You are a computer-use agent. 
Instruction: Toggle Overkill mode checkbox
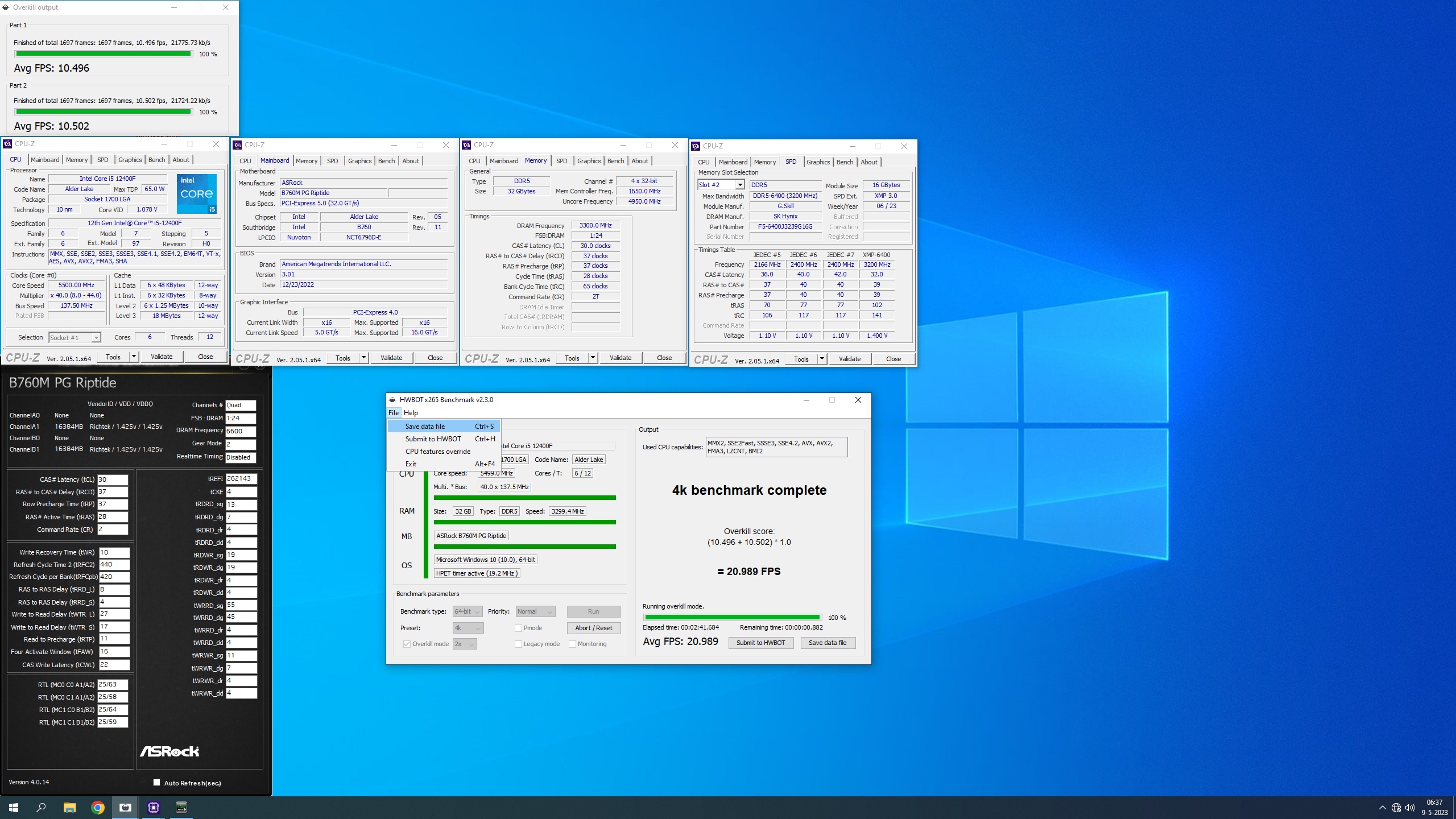click(x=407, y=644)
